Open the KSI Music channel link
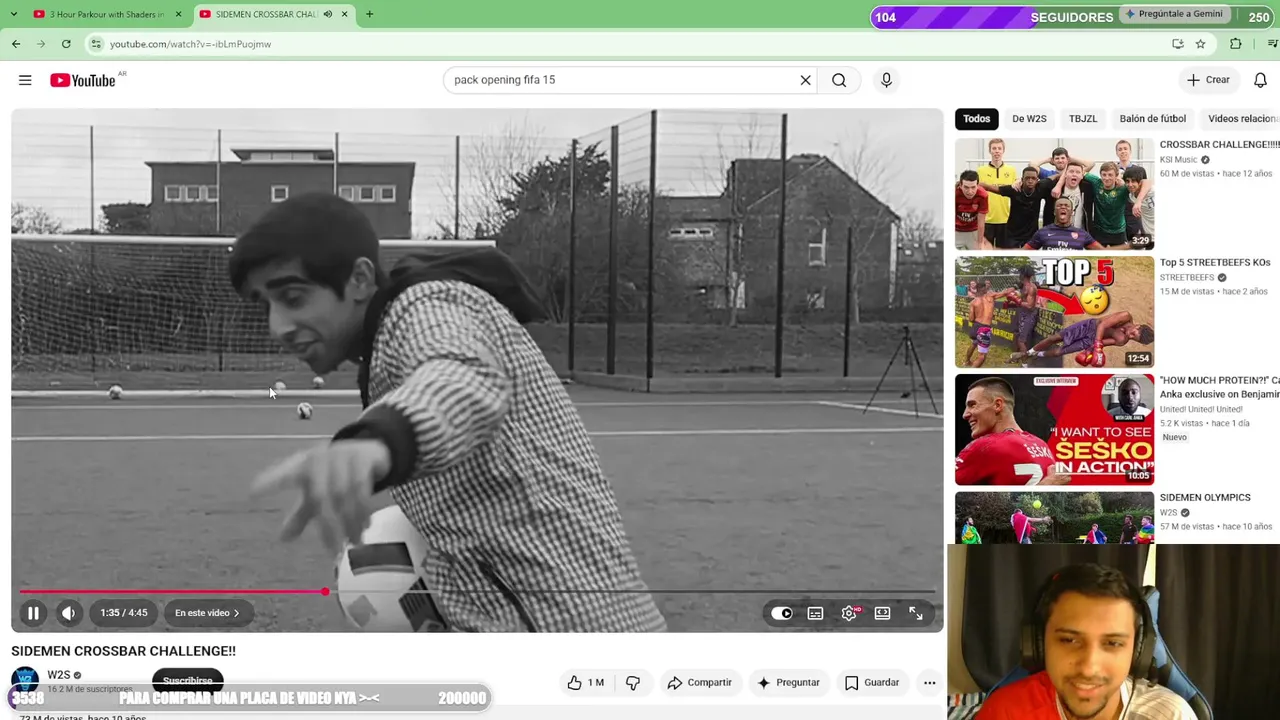 [1179, 160]
